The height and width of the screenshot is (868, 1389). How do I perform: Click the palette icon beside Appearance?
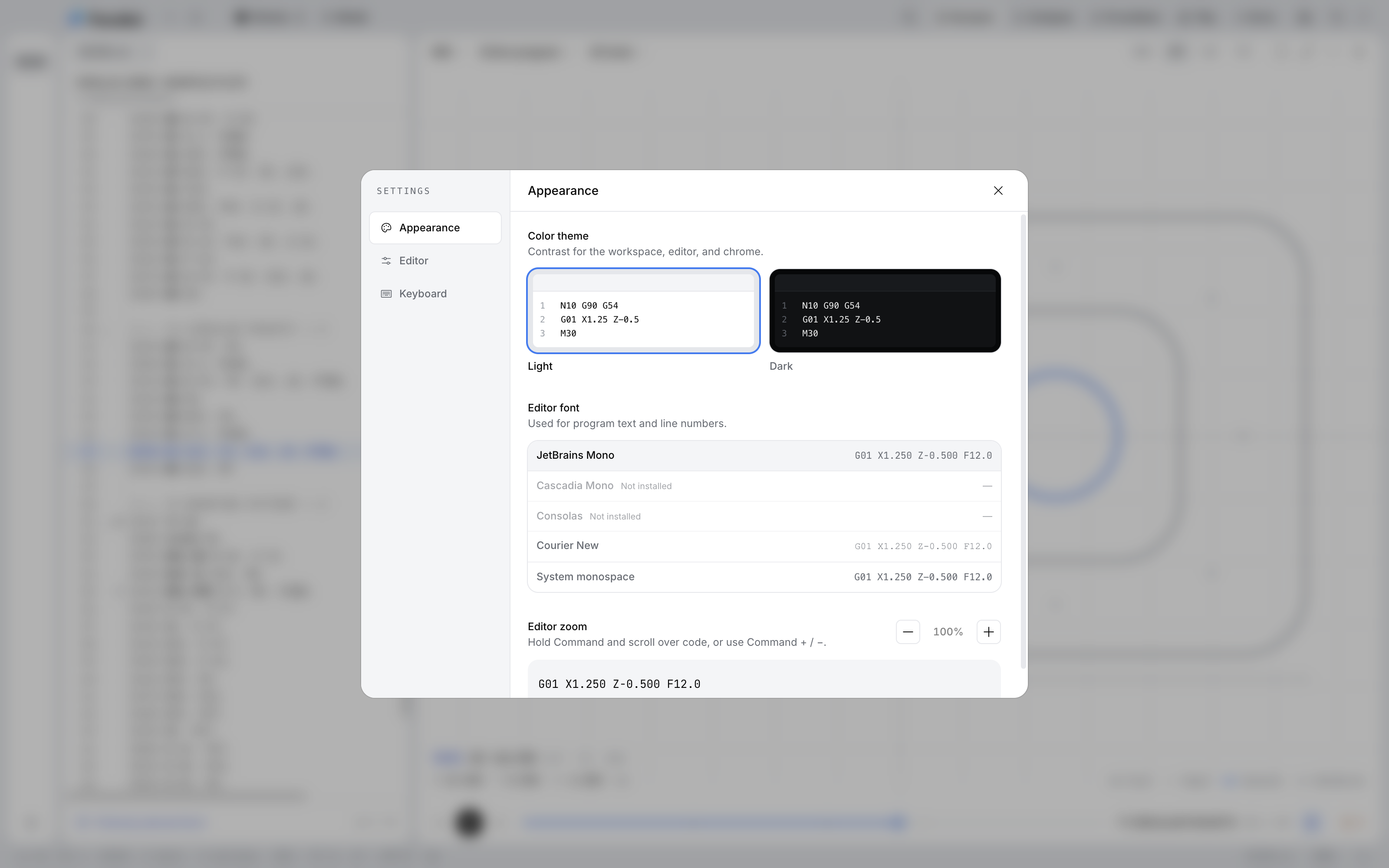coord(386,228)
